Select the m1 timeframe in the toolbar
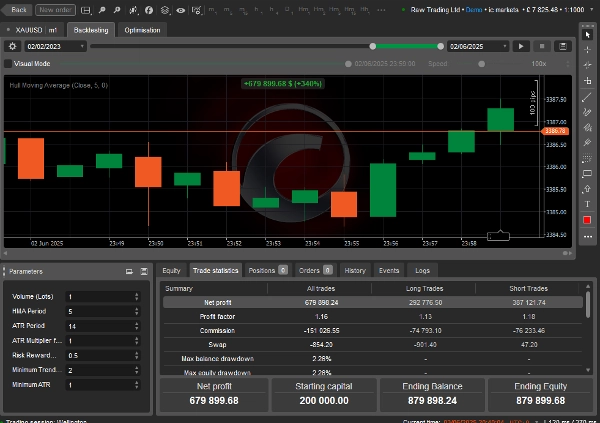The width and height of the screenshot is (600, 423). pyautogui.click(x=212, y=10)
